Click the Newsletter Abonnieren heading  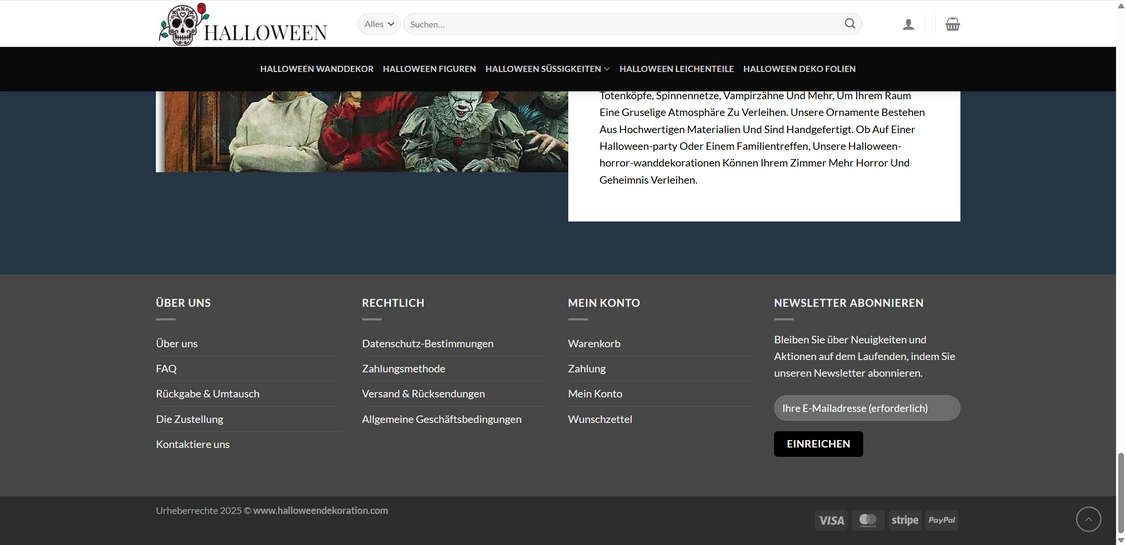[849, 303]
